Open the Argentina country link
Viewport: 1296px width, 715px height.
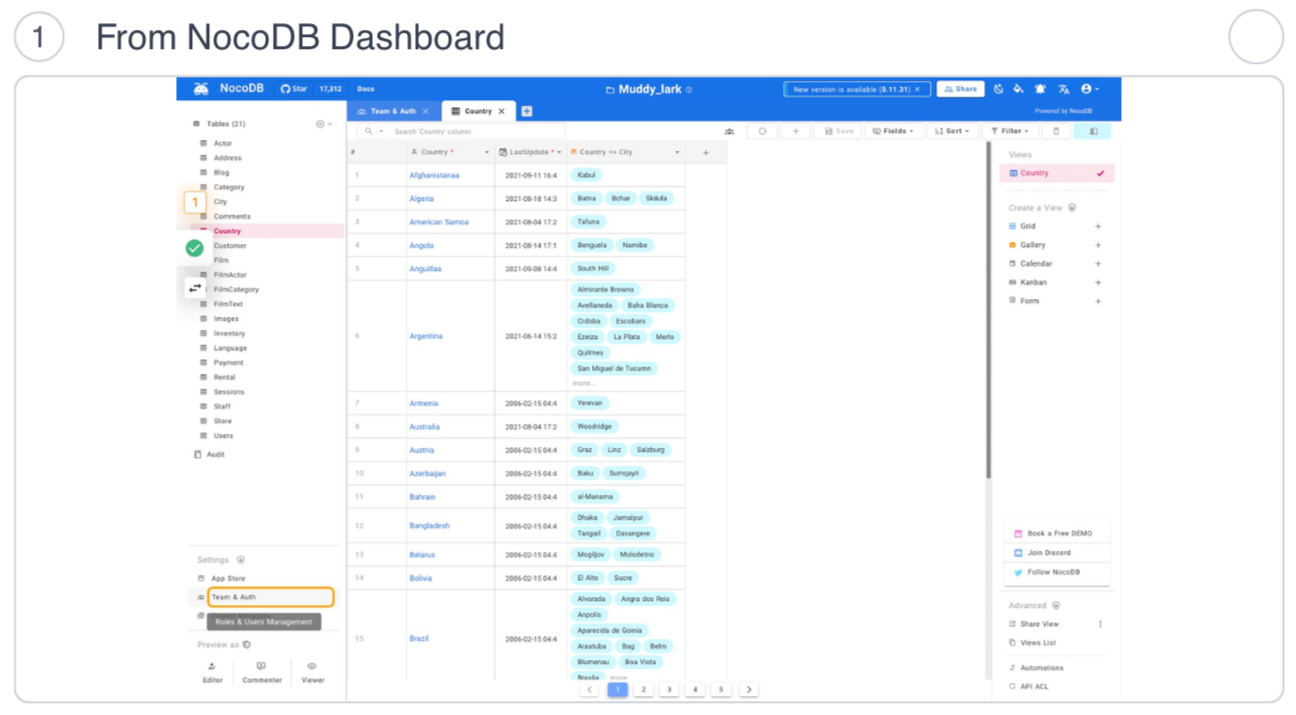click(426, 336)
